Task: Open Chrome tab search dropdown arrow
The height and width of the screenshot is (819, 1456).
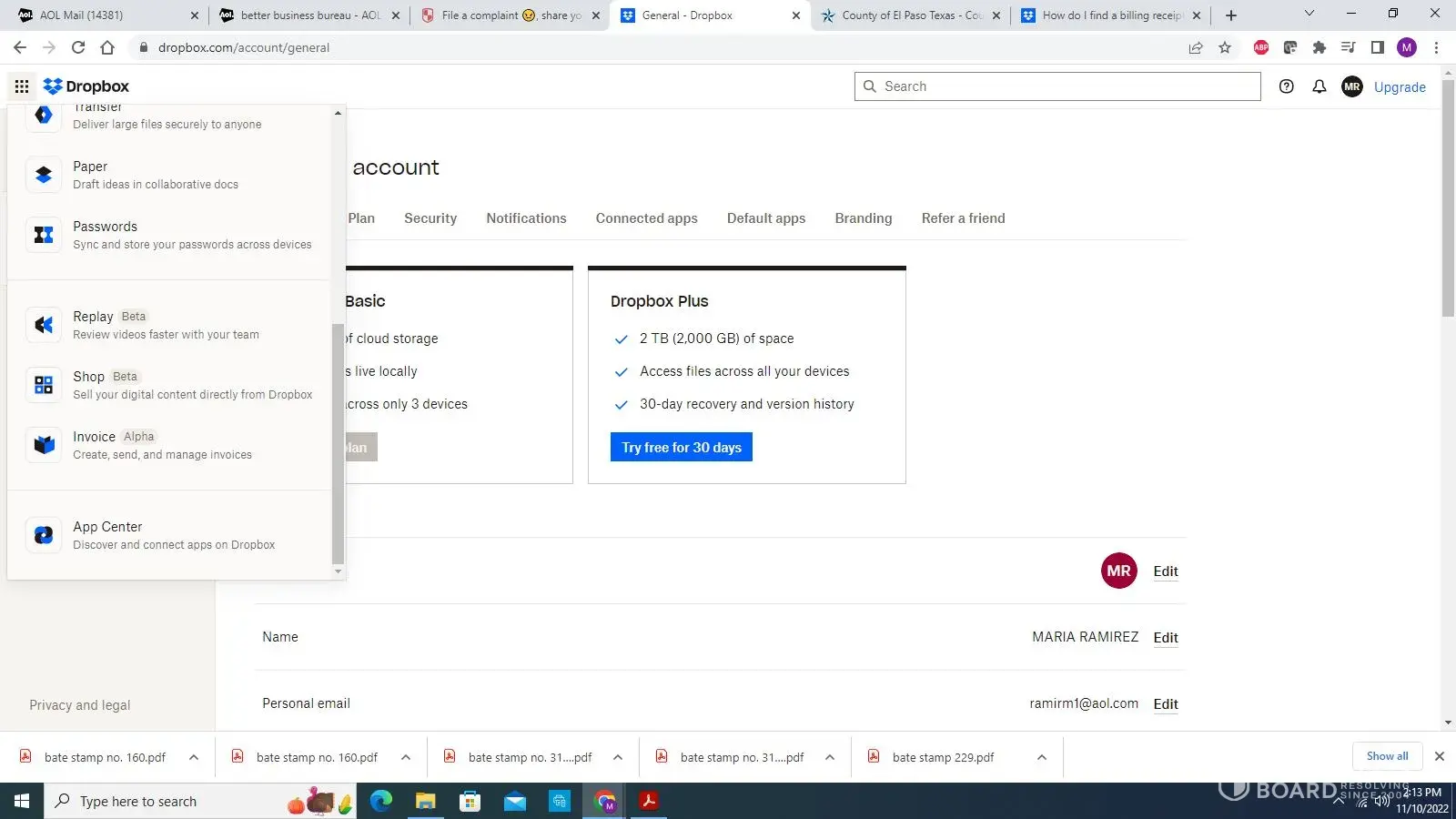Action: [1309, 15]
